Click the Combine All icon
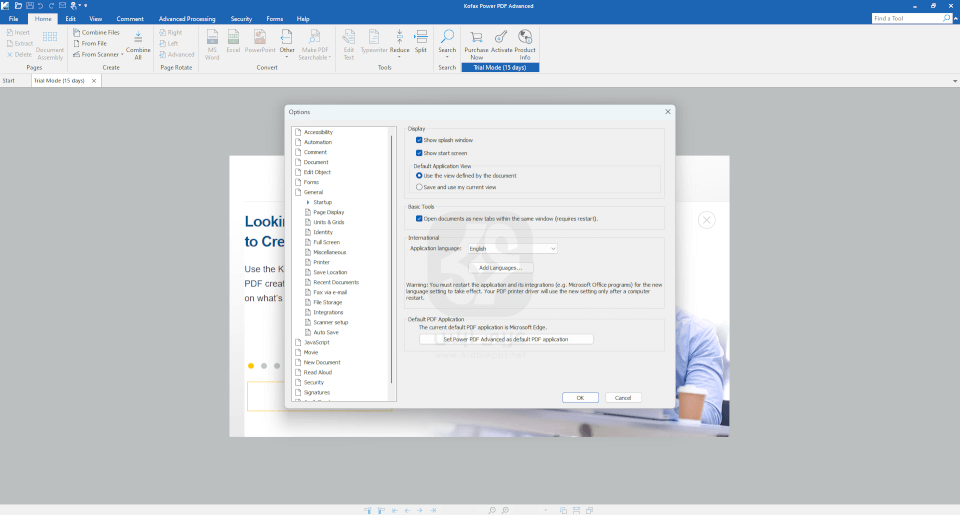Image resolution: width=960 pixels, height=515 pixels. point(138,37)
